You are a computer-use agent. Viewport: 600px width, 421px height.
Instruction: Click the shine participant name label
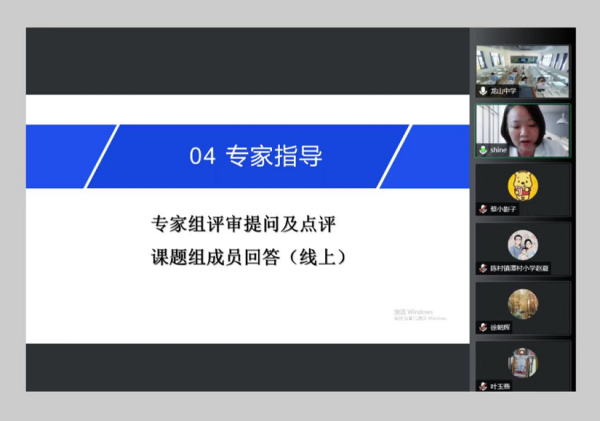498,150
